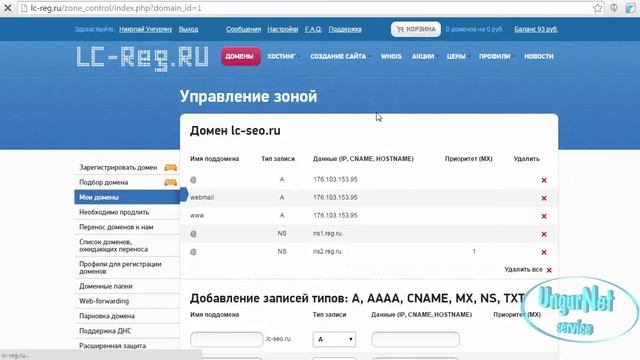This screenshot has height=360, width=640.
Task: Open Перенос доменов к нам
Action: tap(116, 227)
